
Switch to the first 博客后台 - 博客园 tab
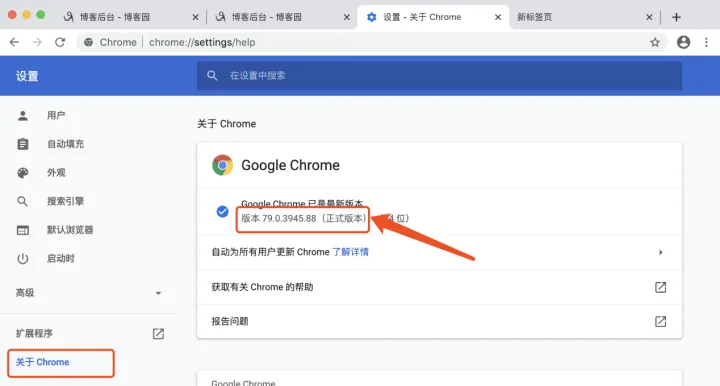131,17
